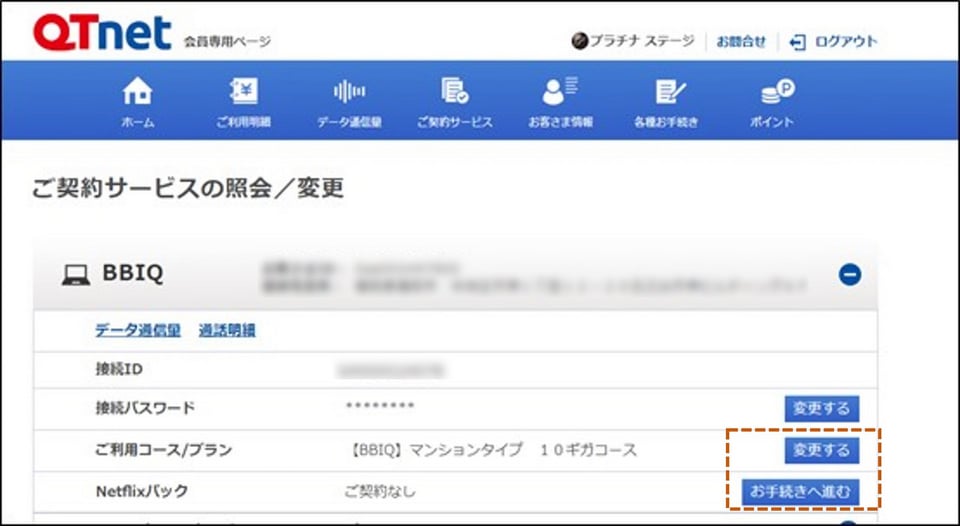The height and width of the screenshot is (526, 960).
Task: Open the ポイント coins icon
Action: click(777, 91)
